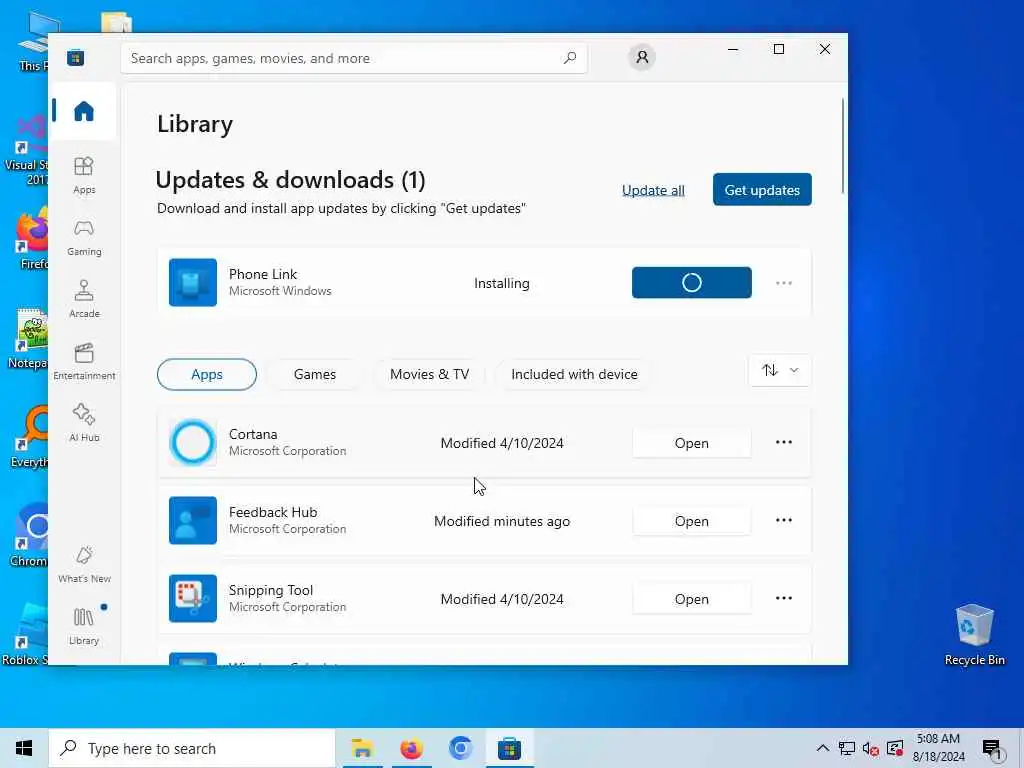Image resolution: width=1024 pixels, height=768 pixels.
Task: Open Firefox from the taskbar
Action: [x=411, y=748]
